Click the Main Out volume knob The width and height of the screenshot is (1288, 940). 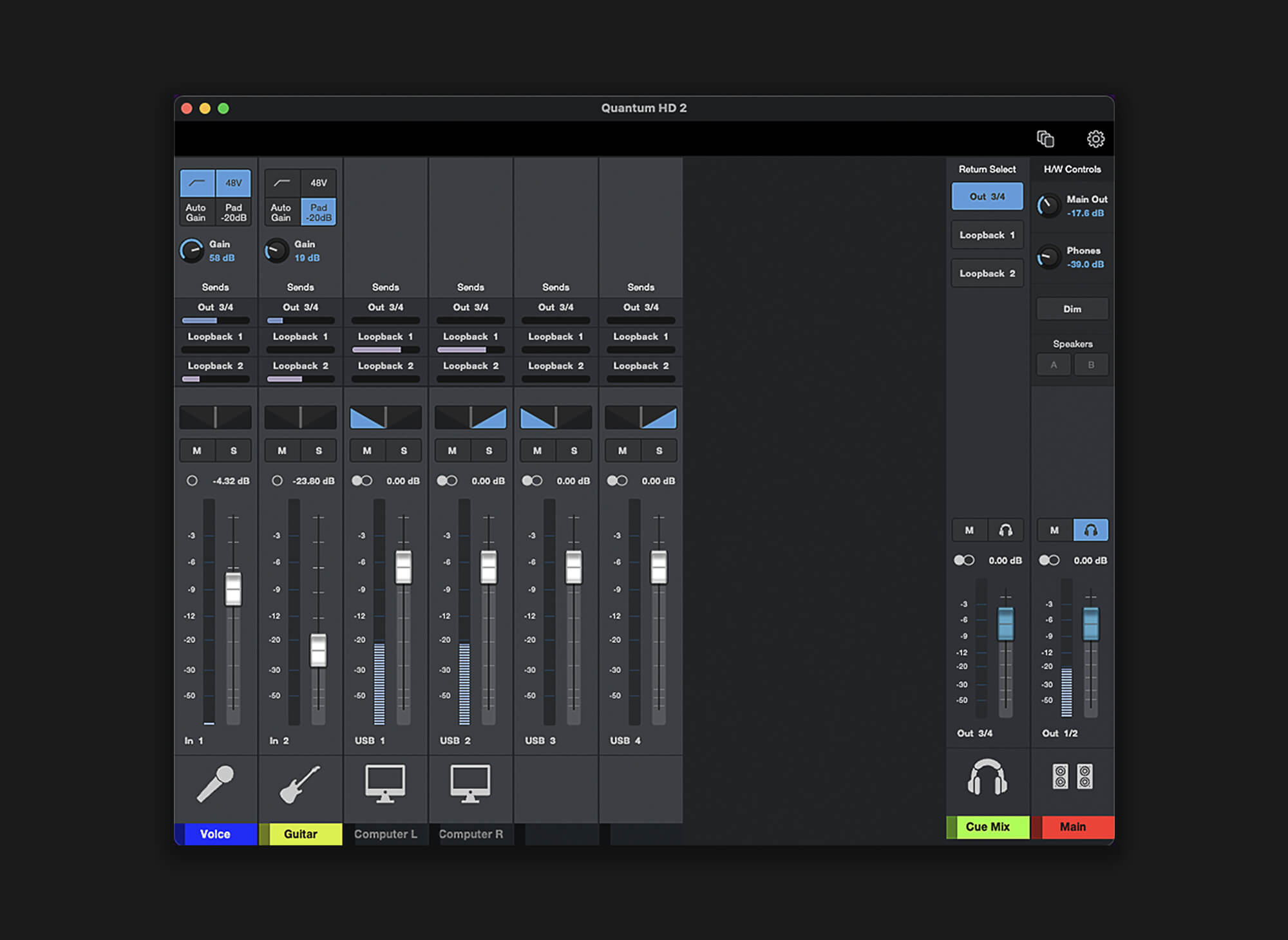tap(1048, 206)
